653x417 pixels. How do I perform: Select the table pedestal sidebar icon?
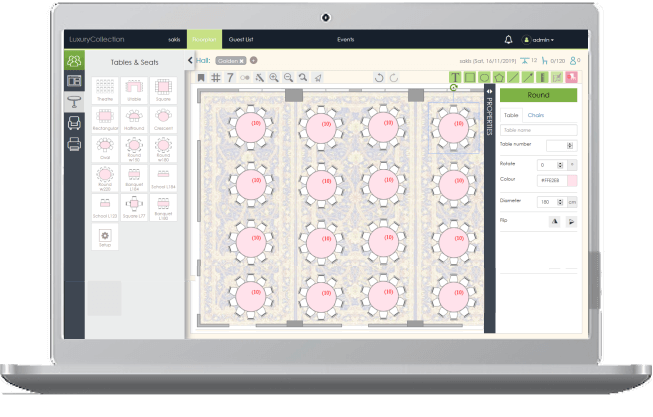[x=74, y=101]
